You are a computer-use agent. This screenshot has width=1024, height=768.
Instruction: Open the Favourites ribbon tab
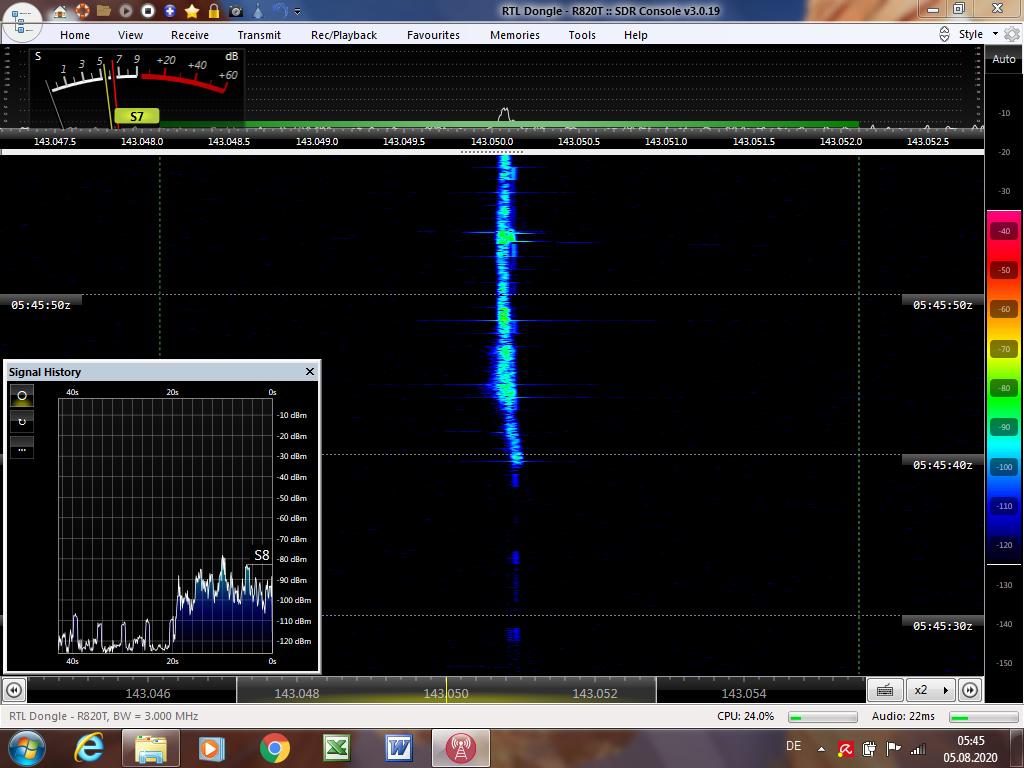coord(433,35)
